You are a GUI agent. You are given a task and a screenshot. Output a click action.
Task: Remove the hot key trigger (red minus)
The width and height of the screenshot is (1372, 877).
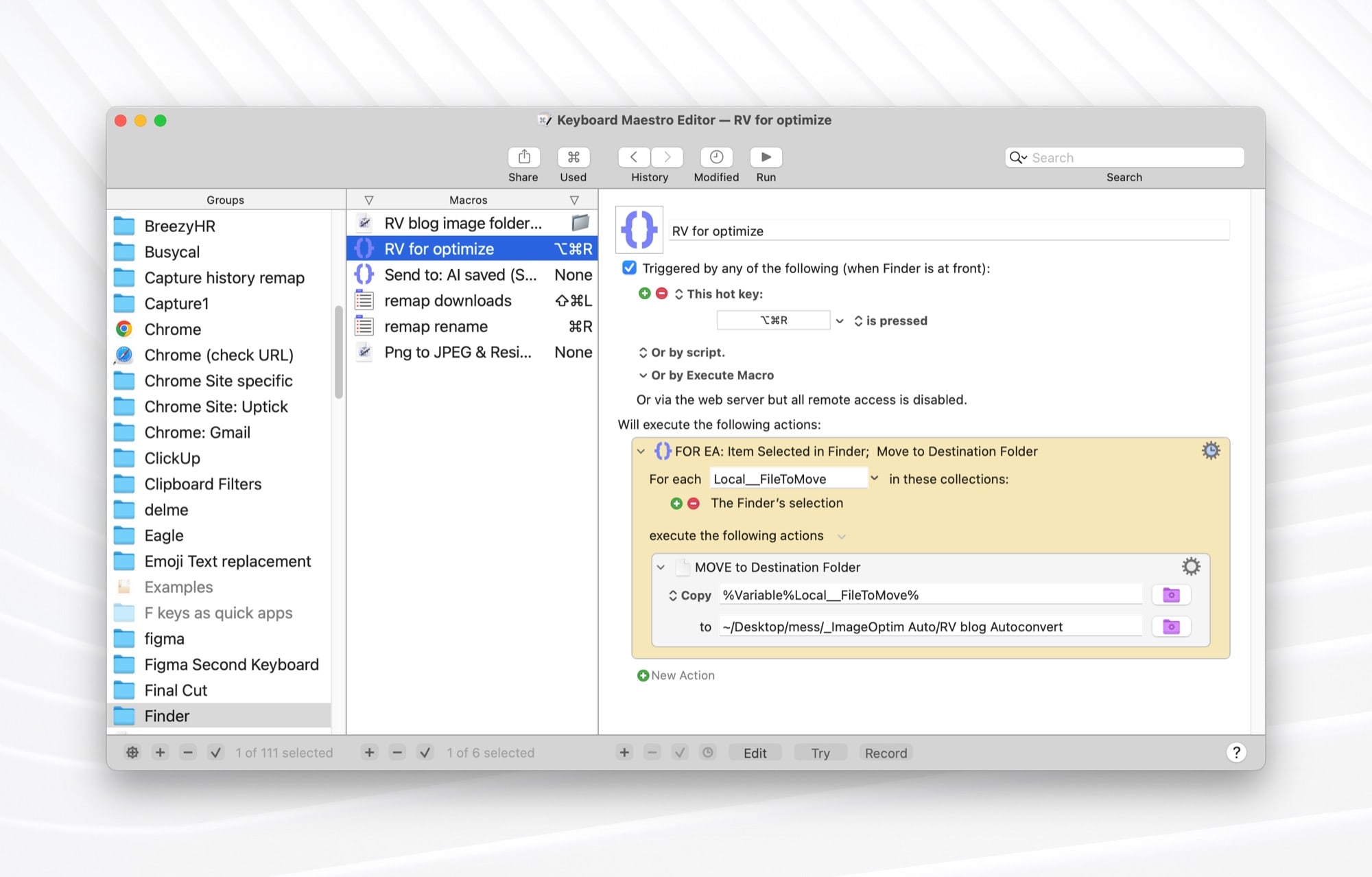[661, 294]
